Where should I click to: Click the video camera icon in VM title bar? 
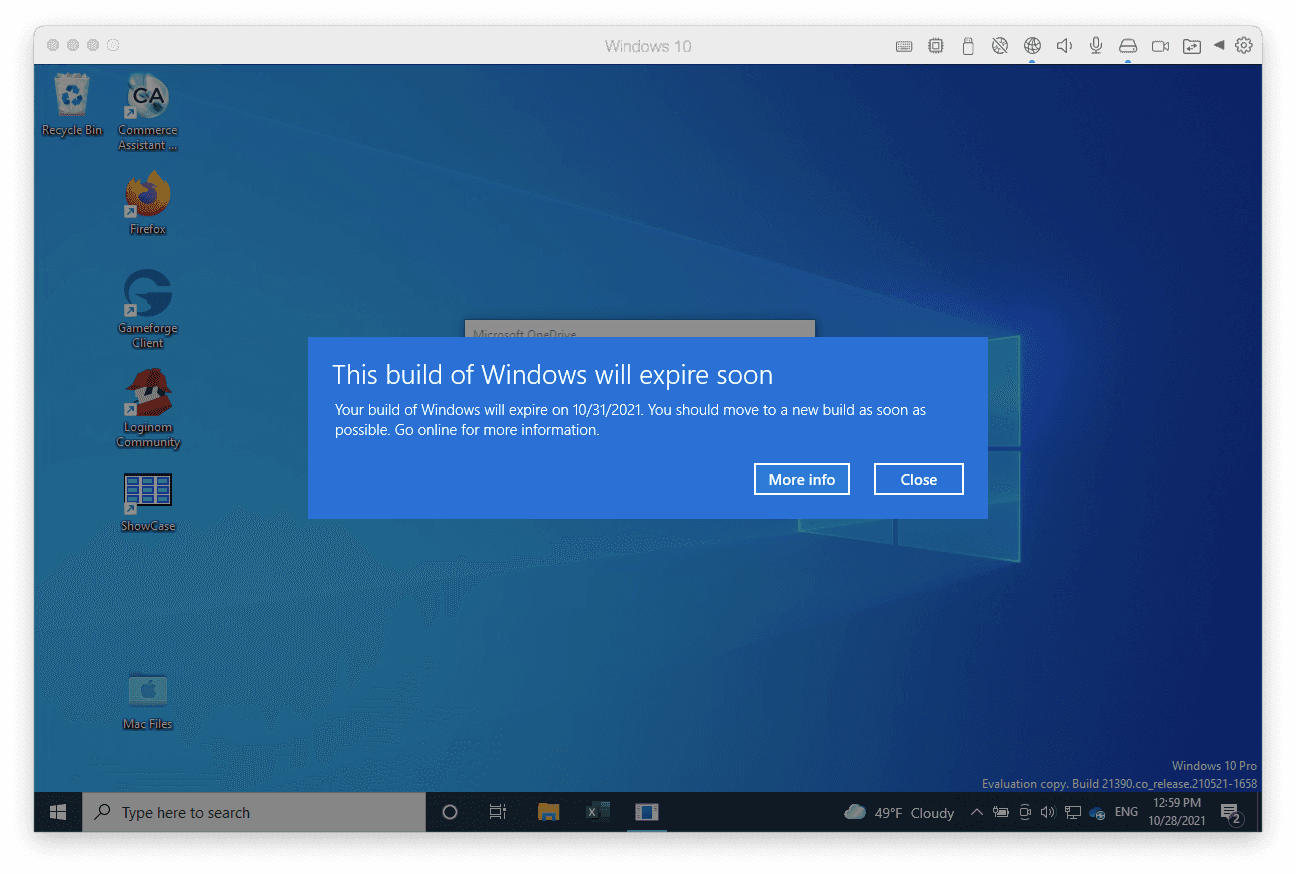coord(1160,46)
